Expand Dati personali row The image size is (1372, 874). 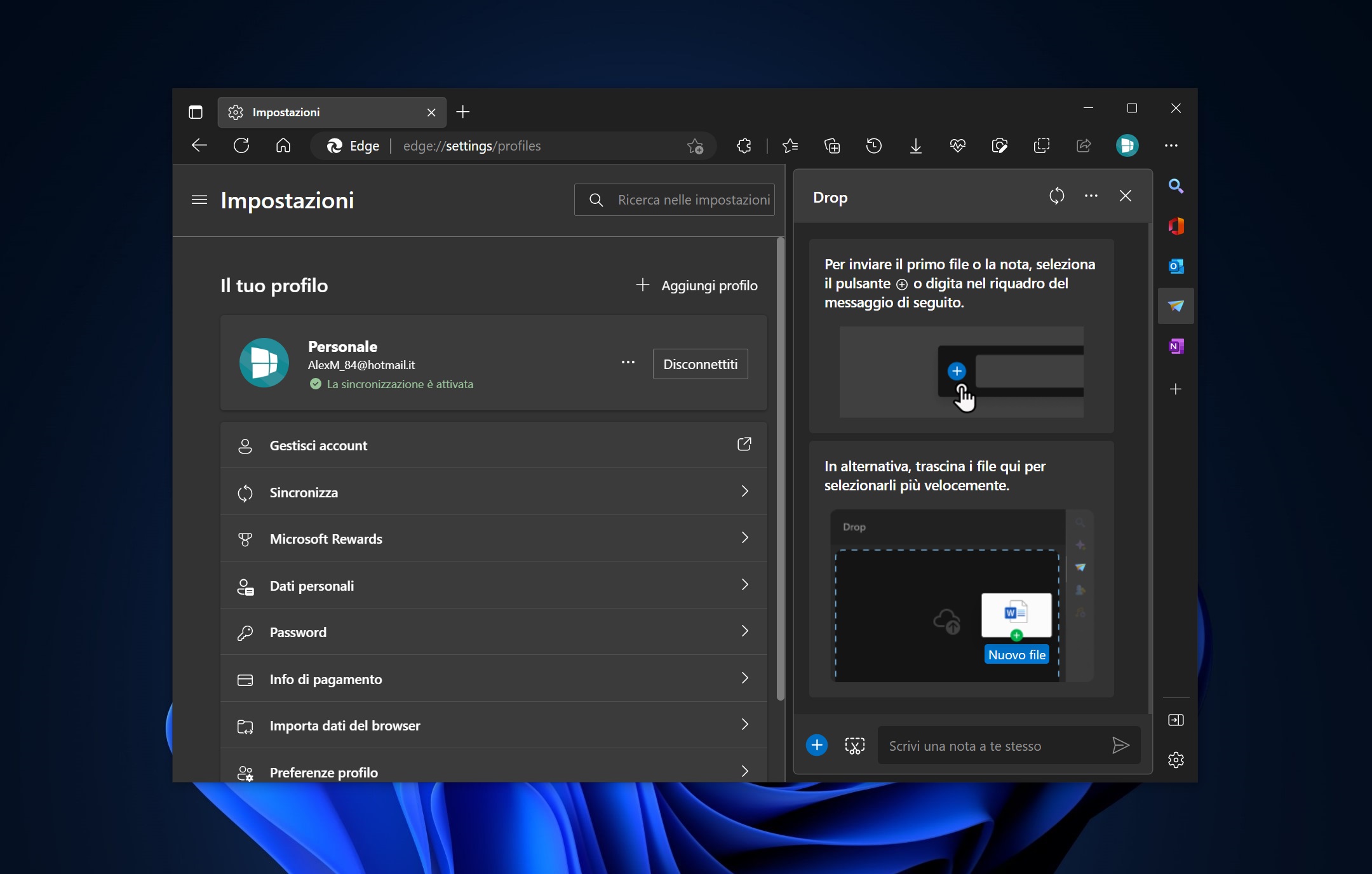(x=494, y=586)
